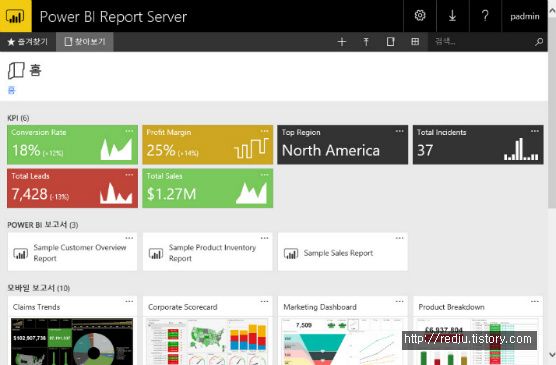
Task: Open Product Breakdown mobile report title
Action: click(x=451, y=307)
